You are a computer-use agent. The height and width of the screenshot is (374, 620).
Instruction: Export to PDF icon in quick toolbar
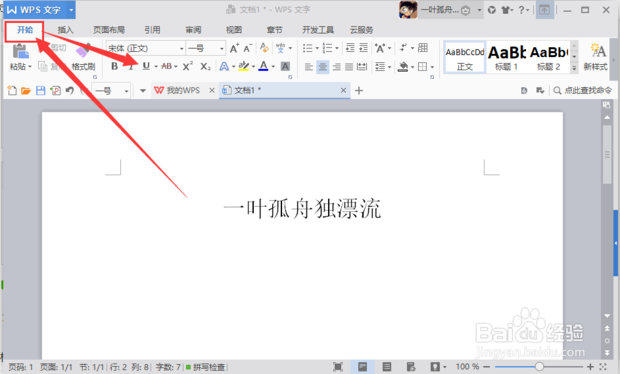(x=55, y=91)
